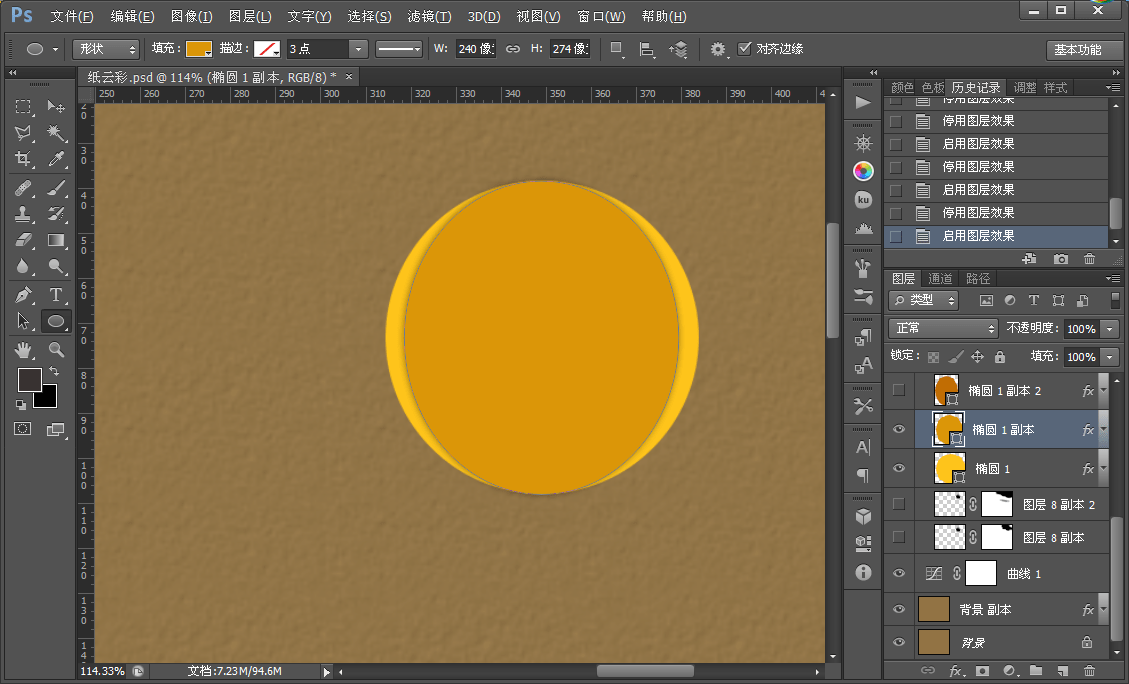
Task: Open the path arrangement icon
Action: tap(678, 49)
